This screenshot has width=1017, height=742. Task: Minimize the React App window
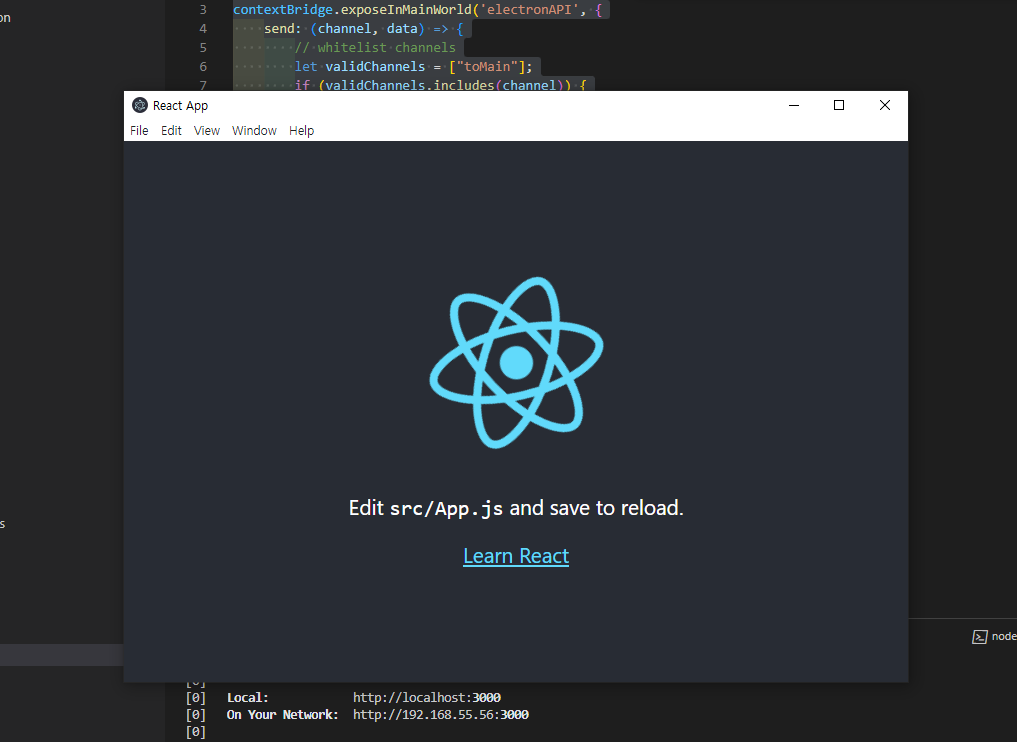[794, 105]
